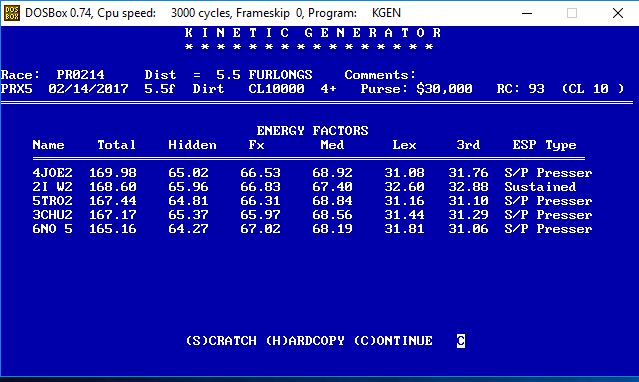Click total value 167.44
639x382 pixels.
pos(113,201)
